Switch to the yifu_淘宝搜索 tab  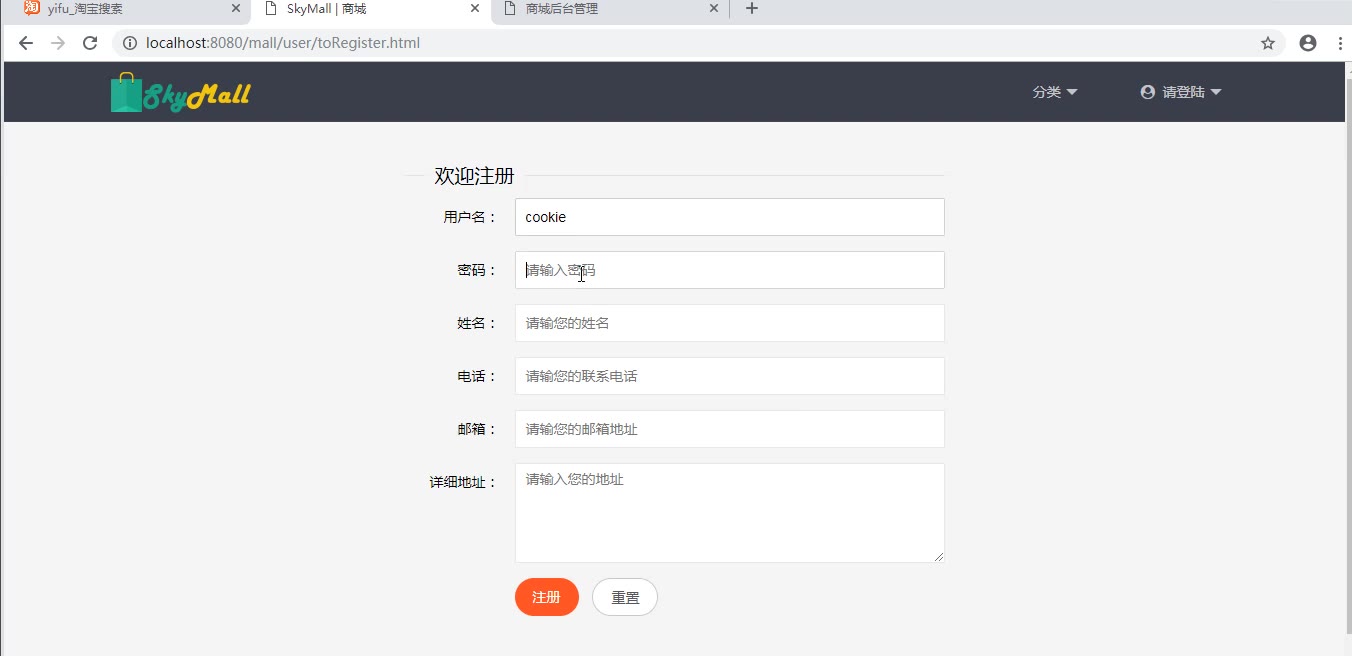pyautogui.click(x=132, y=9)
